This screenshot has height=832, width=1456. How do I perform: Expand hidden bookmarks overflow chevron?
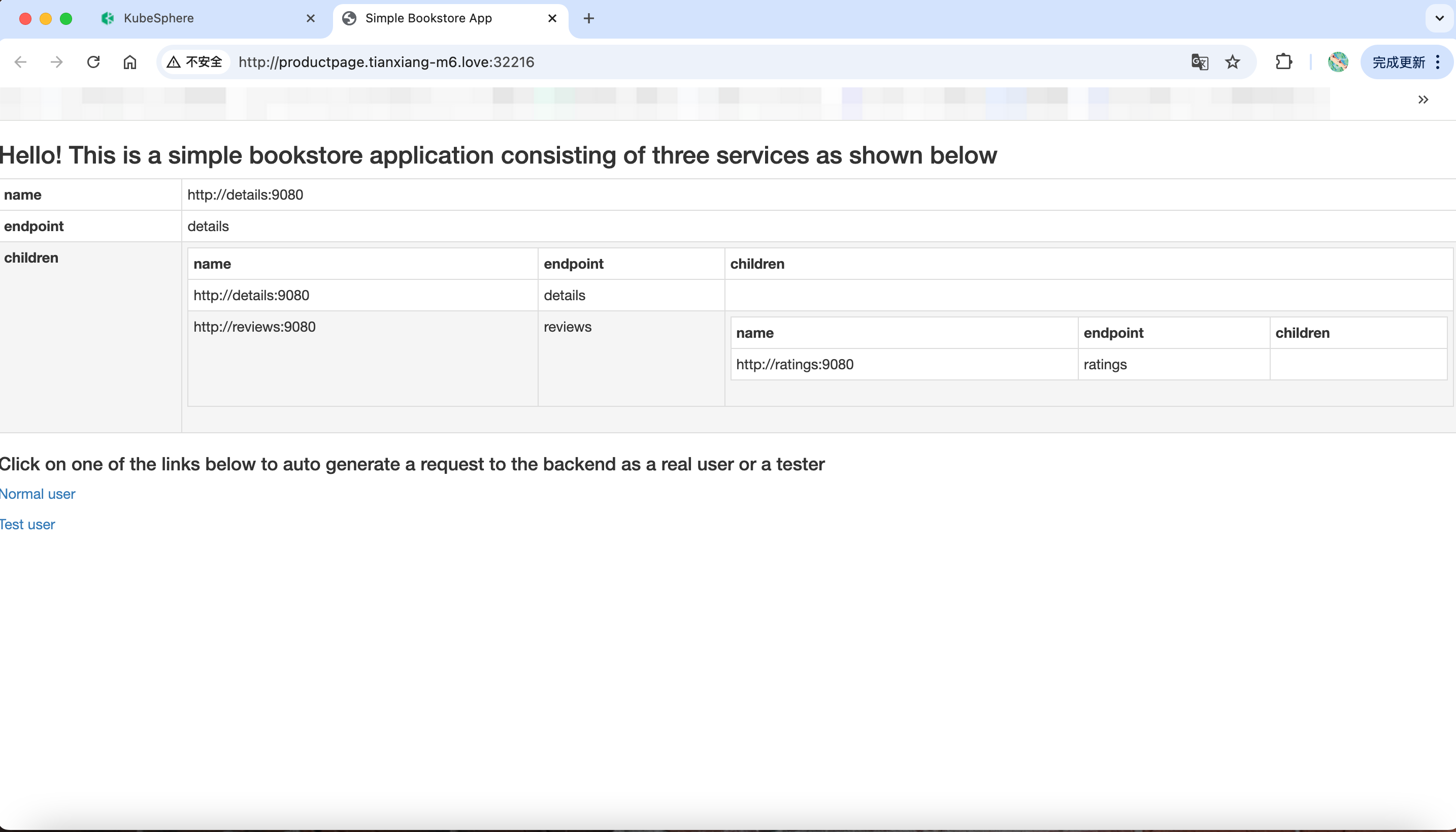pyautogui.click(x=1424, y=100)
